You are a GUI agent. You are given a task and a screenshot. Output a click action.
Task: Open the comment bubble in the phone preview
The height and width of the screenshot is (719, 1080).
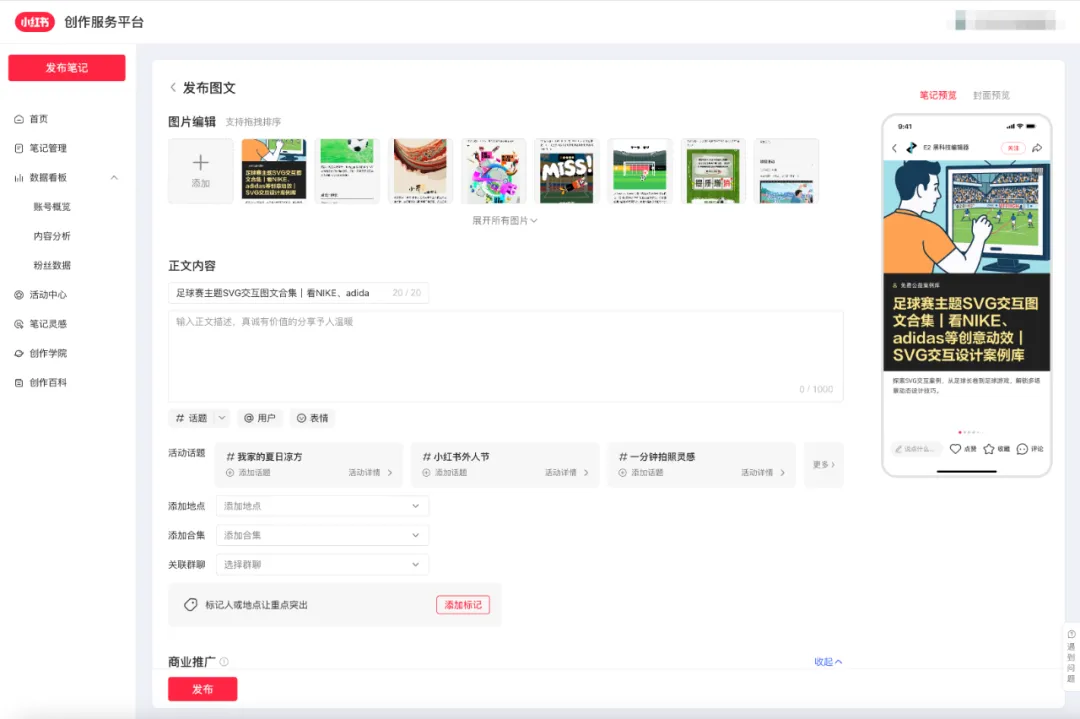(x=1021, y=448)
